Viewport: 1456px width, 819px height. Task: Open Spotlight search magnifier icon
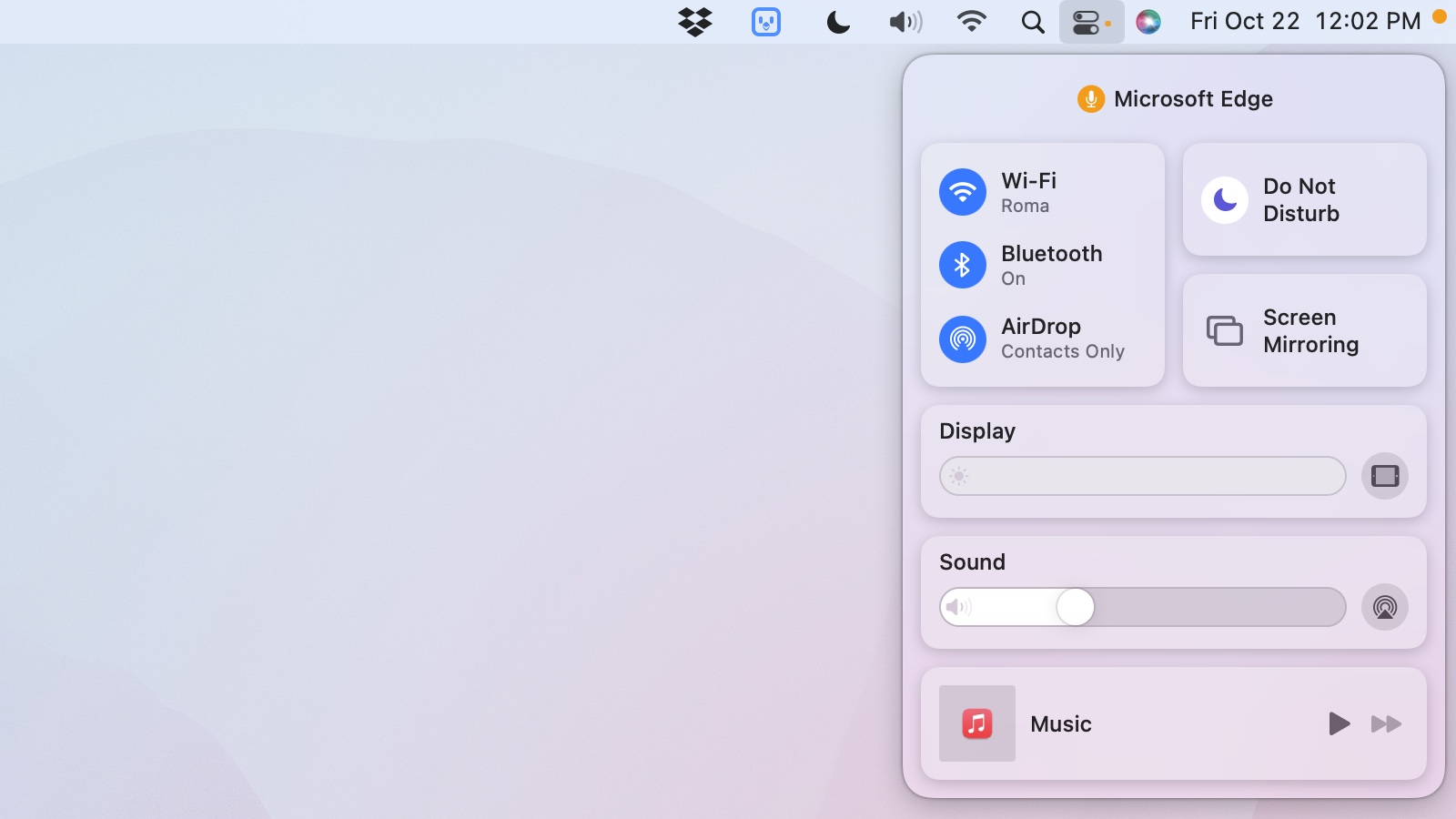[1033, 22]
